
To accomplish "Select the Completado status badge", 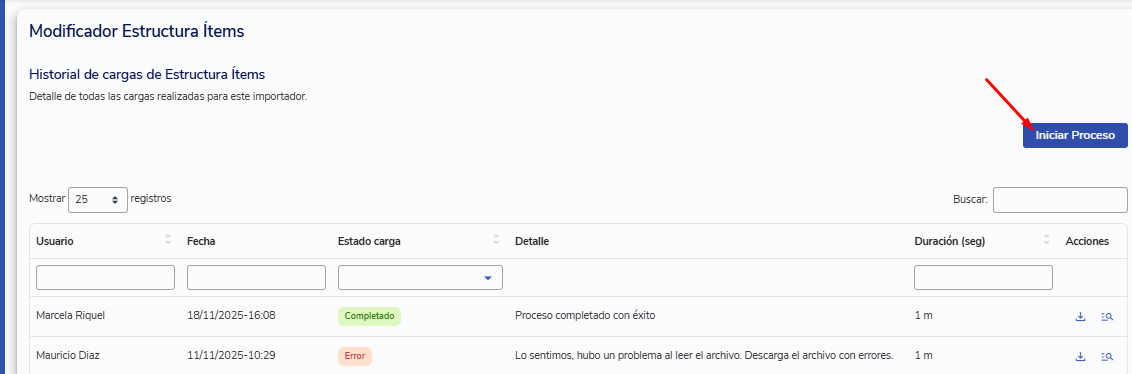I will click(x=369, y=316).
